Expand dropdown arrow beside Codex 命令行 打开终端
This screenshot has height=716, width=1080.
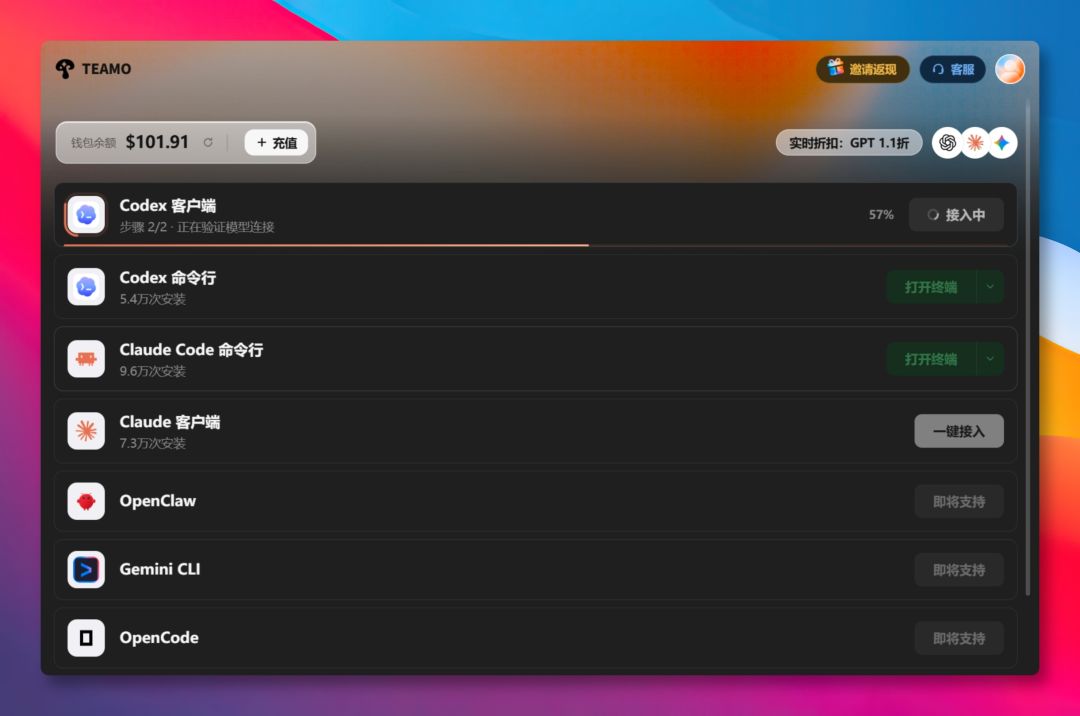[x=990, y=287]
